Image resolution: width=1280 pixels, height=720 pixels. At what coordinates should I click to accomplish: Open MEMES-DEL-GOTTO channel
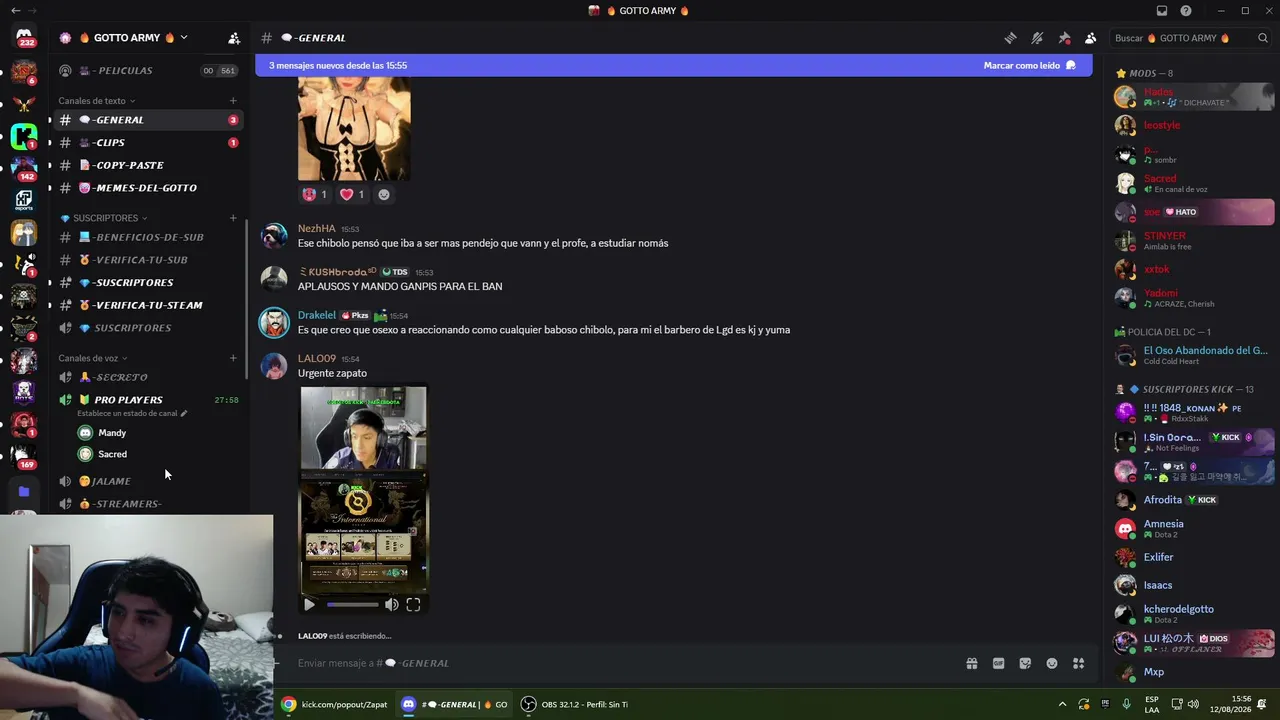[148, 188]
